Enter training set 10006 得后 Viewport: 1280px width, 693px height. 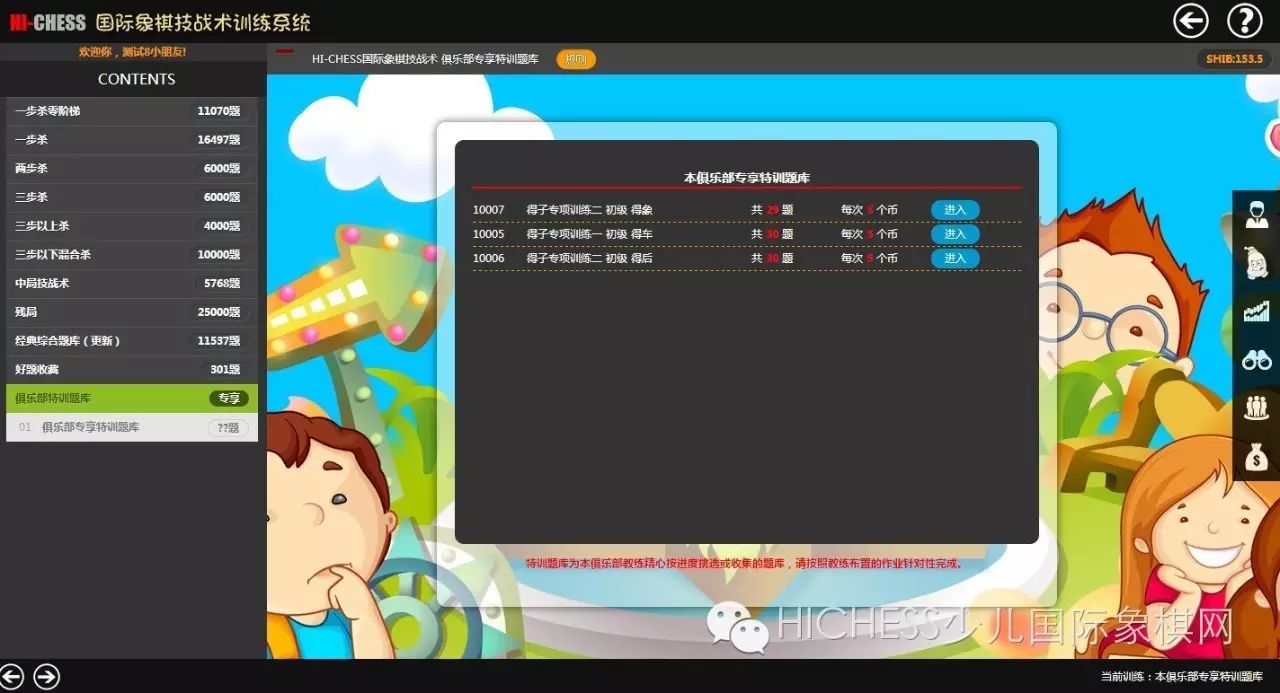pyautogui.click(x=955, y=258)
